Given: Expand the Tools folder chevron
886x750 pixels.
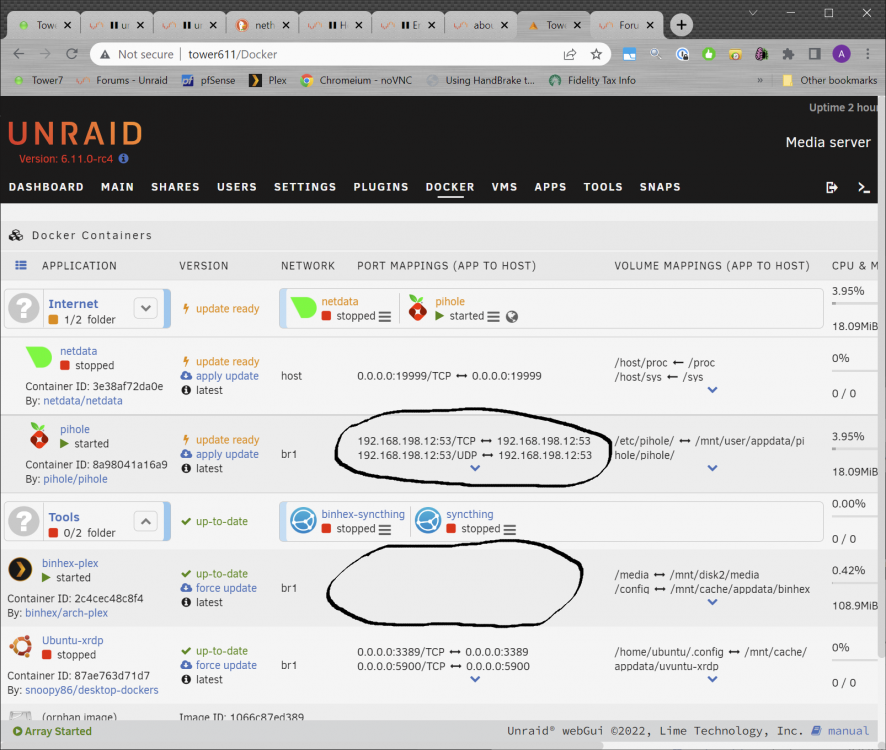Looking at the screenshot, I should (x=146, y=521).
